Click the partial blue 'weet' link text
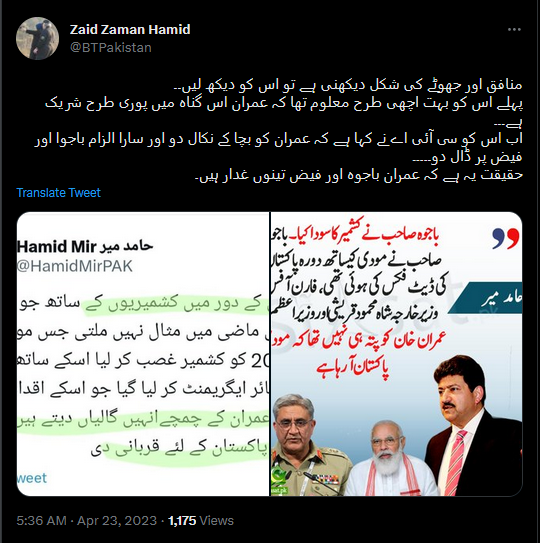Screen dimensions: 540x543 [32, 478]
